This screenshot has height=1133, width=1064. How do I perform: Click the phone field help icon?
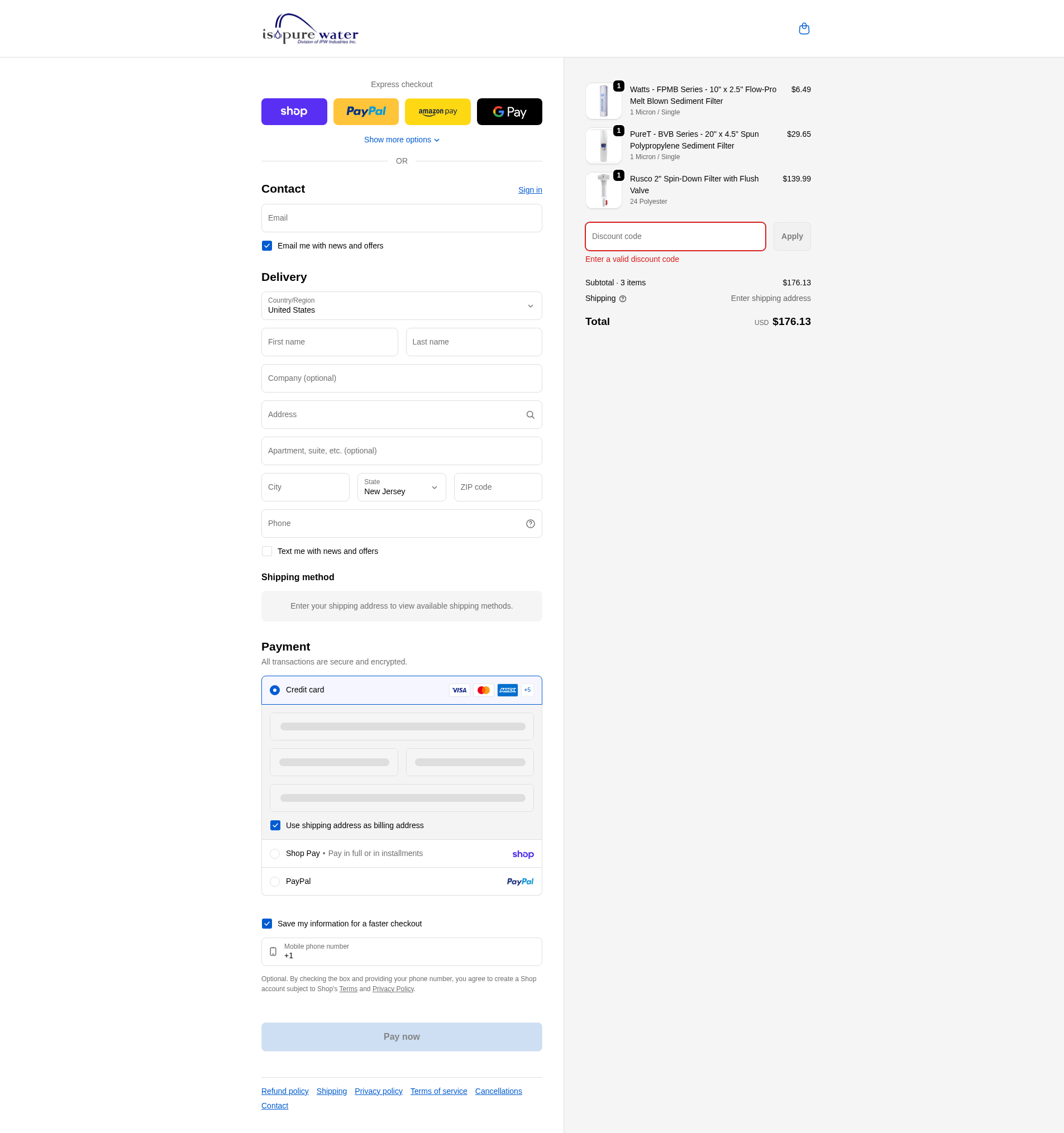(x=530, y=524)
